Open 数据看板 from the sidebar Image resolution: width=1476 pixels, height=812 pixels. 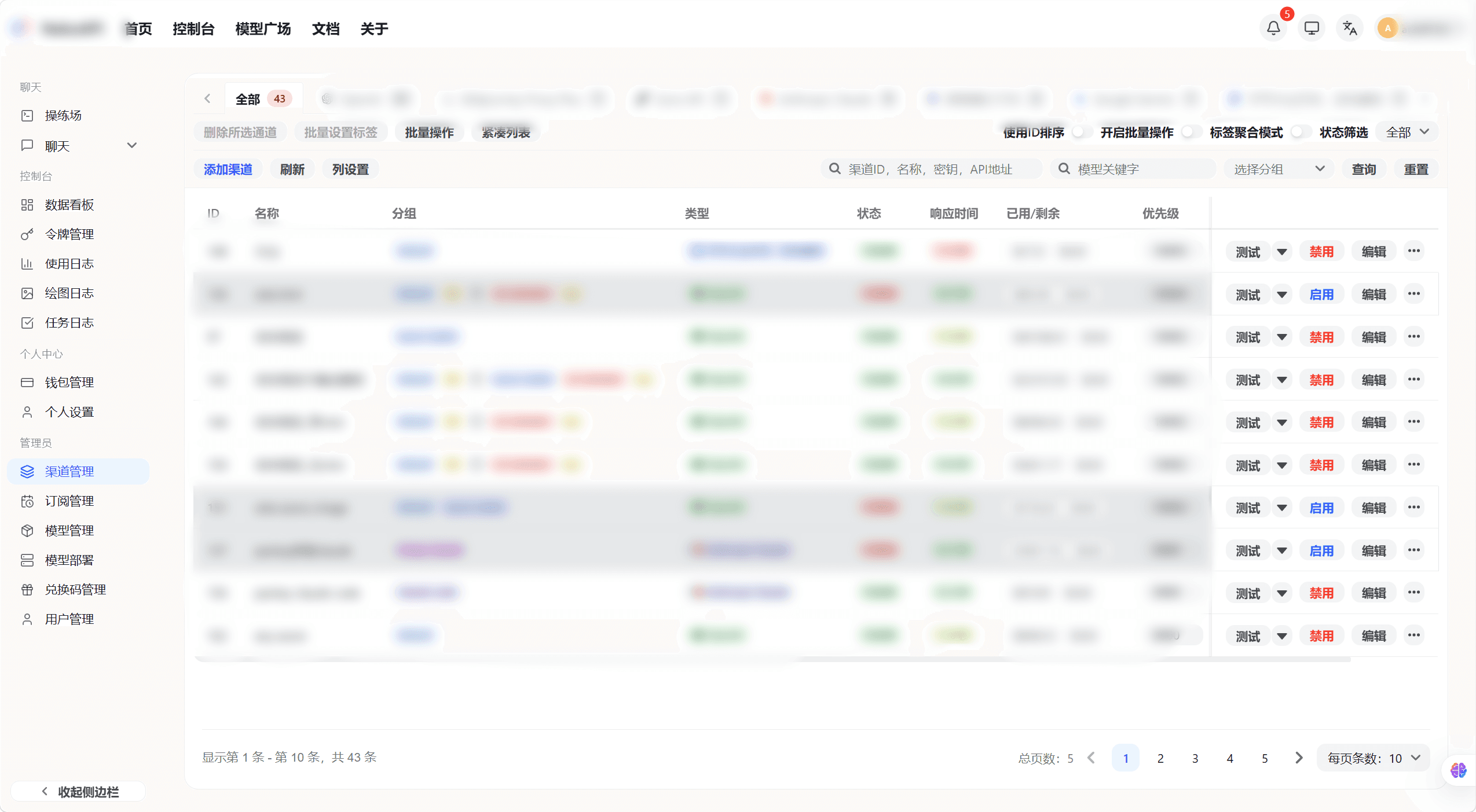68,204
